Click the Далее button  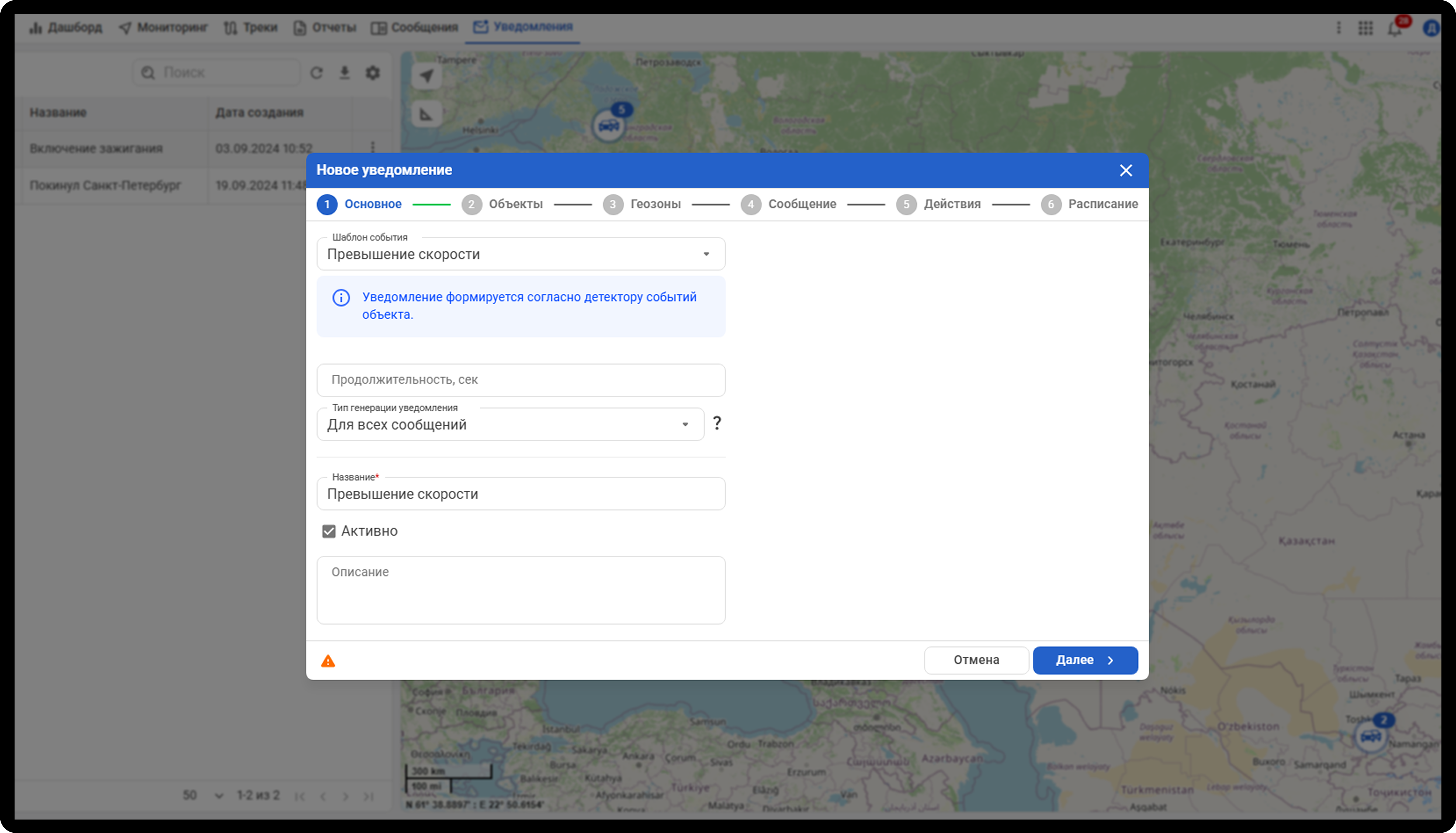click(x=1085, y=660)
